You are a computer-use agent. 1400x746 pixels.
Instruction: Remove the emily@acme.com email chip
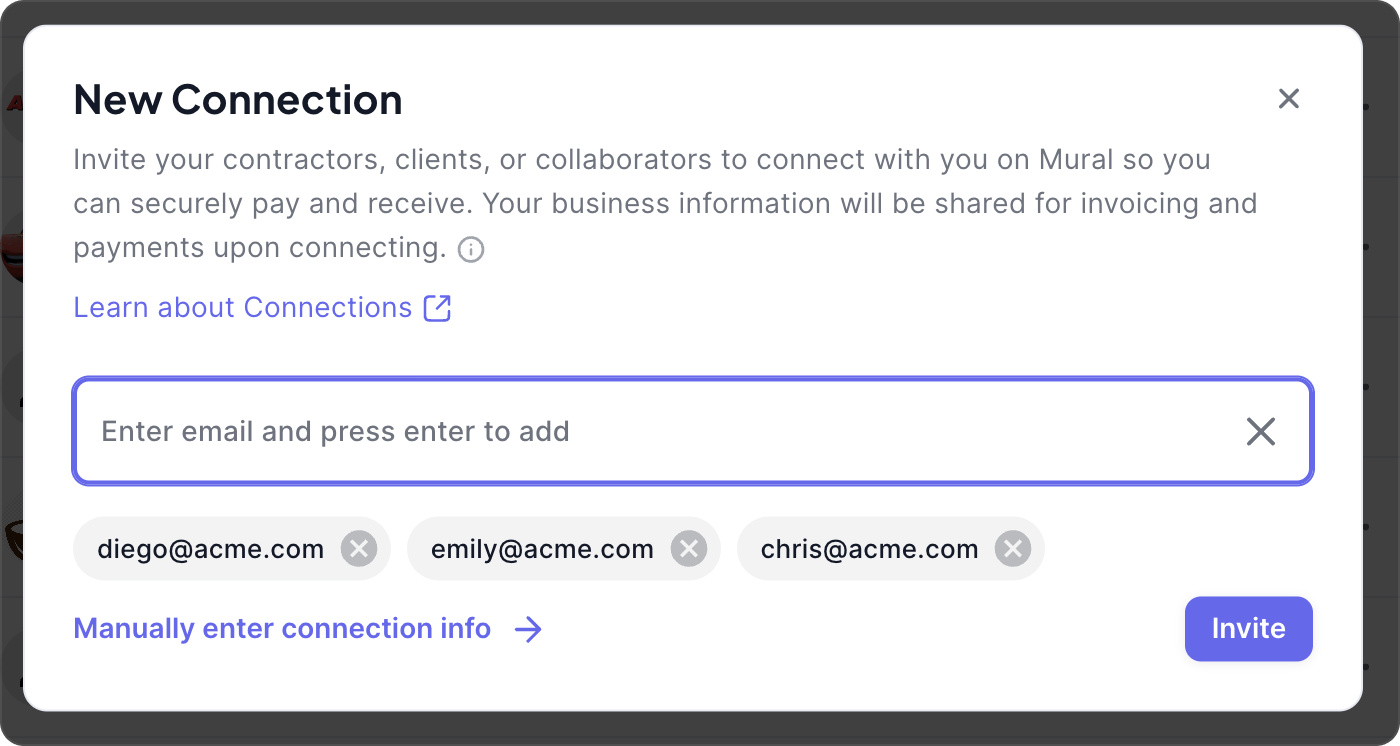(x=688, y=549)
